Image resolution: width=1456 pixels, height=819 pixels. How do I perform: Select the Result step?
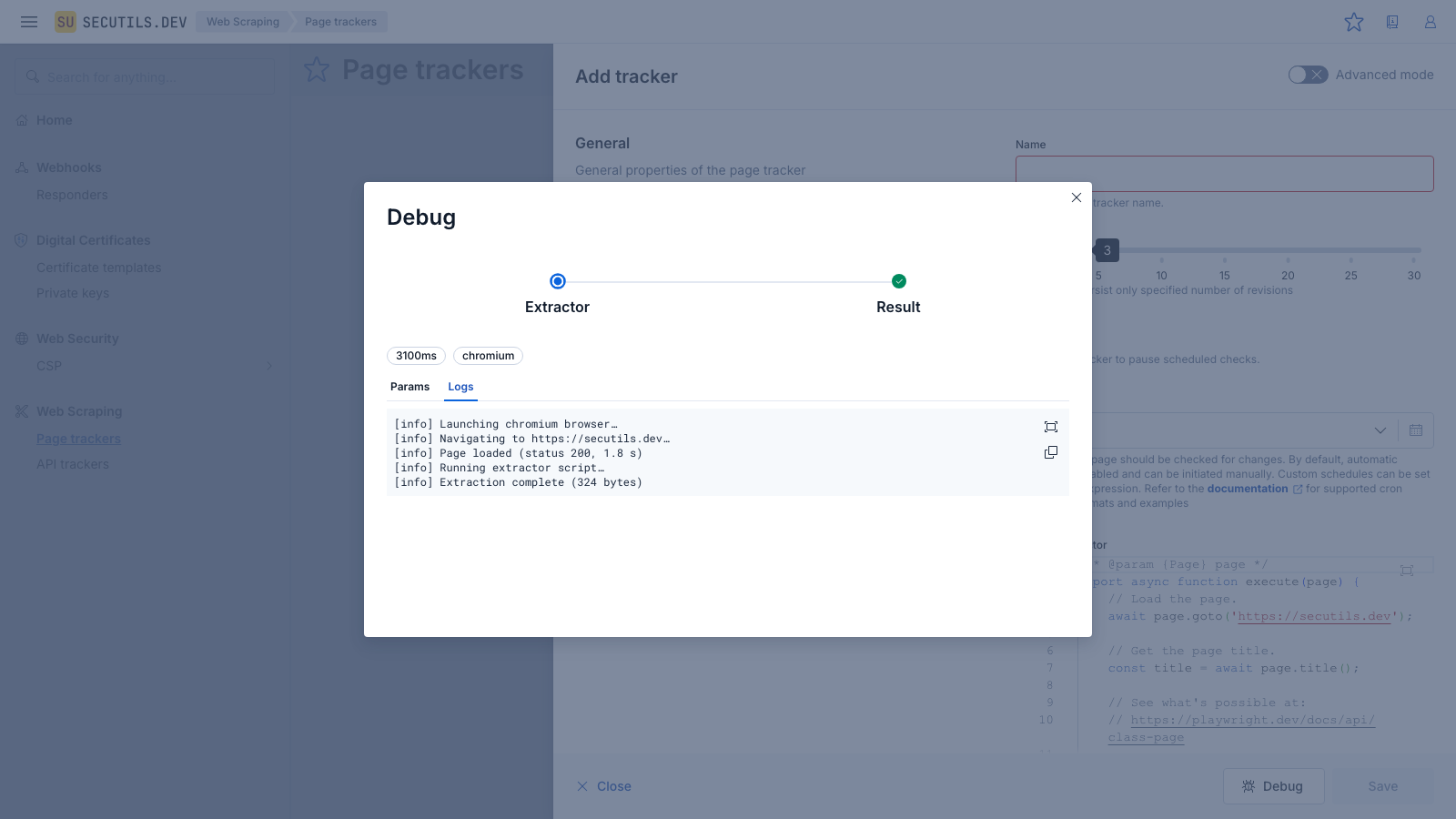899,281
